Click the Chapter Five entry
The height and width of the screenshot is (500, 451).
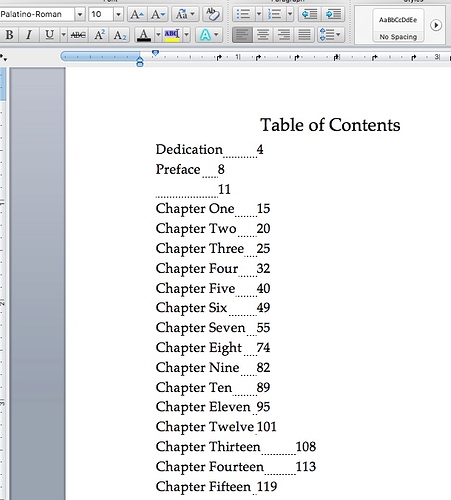(x=213, y=289)
